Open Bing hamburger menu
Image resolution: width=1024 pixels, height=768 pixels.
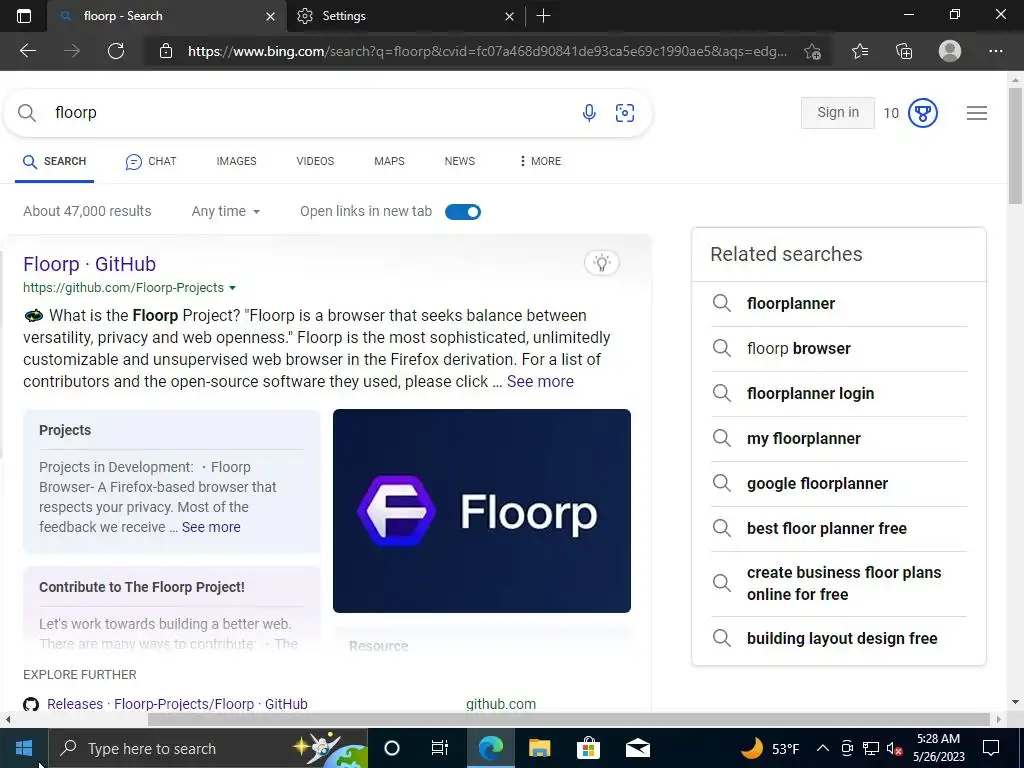(977, 113)
